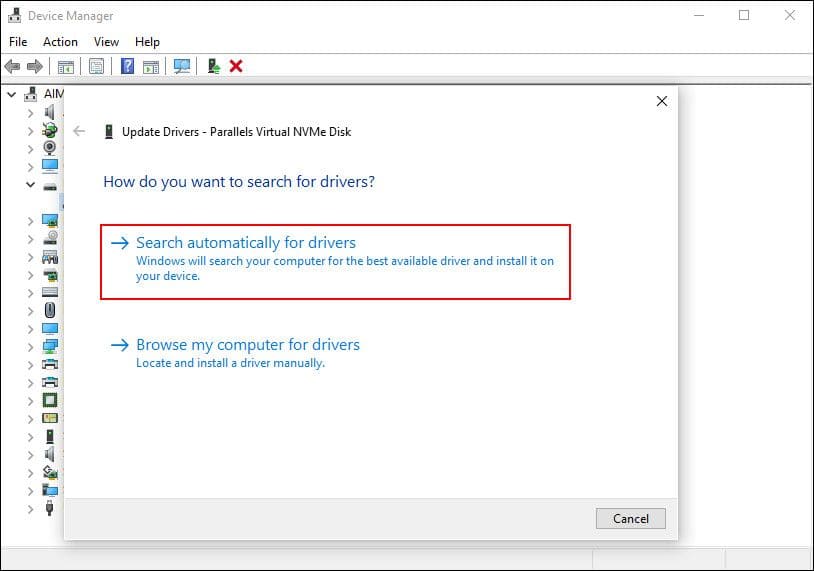Click the red X Uninstall device icon

tap(236, 66)
